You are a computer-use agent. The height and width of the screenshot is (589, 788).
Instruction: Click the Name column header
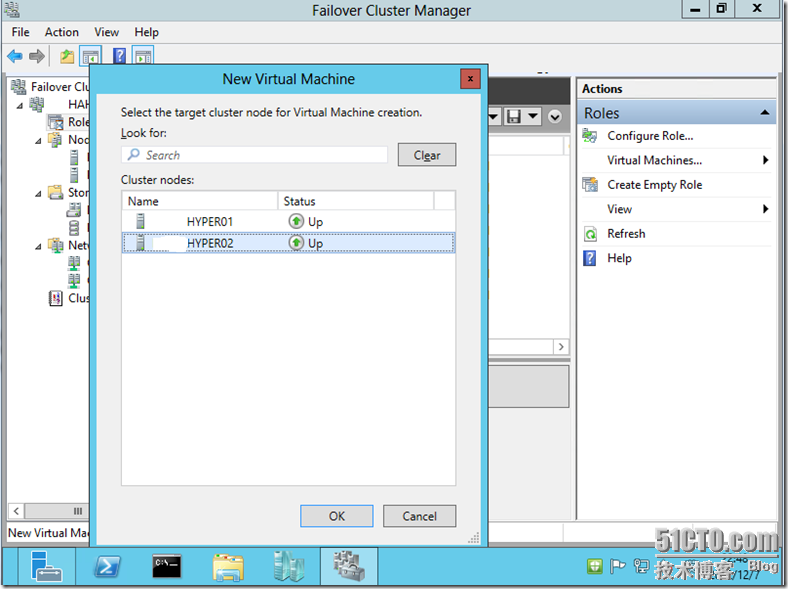coord(200,201)
